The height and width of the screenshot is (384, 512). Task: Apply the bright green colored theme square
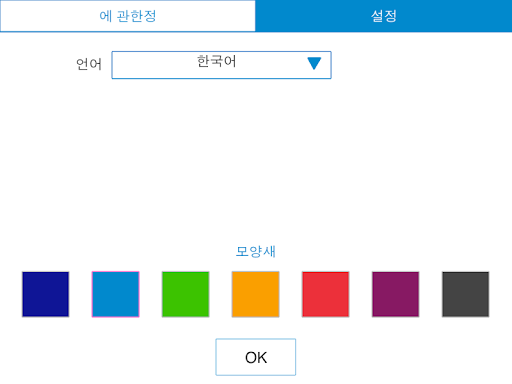(x=186, y=294)
